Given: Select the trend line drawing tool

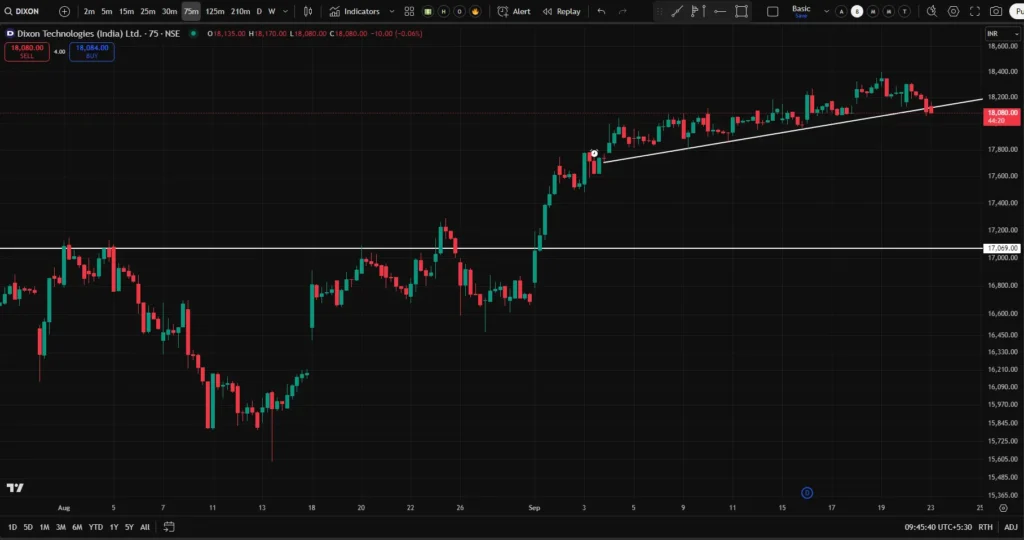Looking at the screenshot, I should [x=677, y=11].
